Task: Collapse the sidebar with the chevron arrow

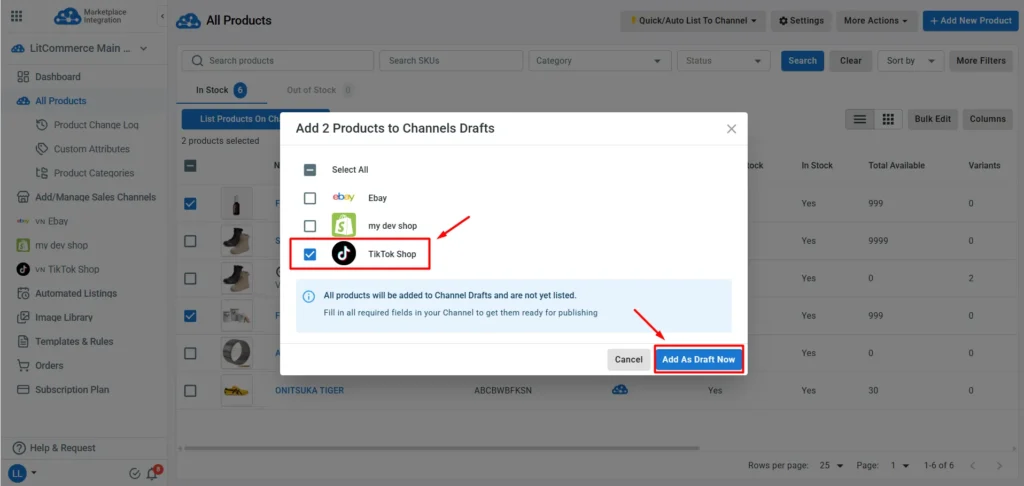Action: 162,16
